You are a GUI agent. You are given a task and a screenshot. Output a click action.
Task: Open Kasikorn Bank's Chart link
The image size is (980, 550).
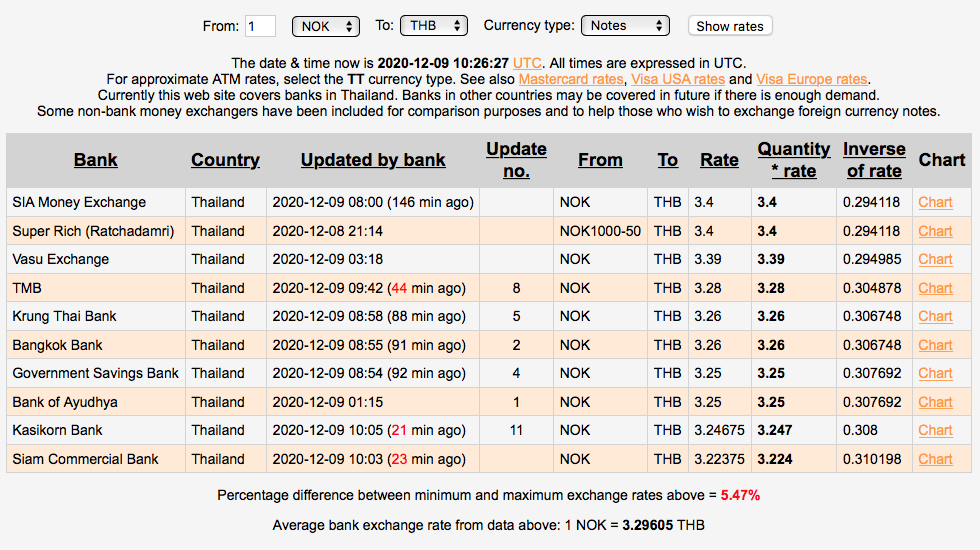tap(935, 430)
